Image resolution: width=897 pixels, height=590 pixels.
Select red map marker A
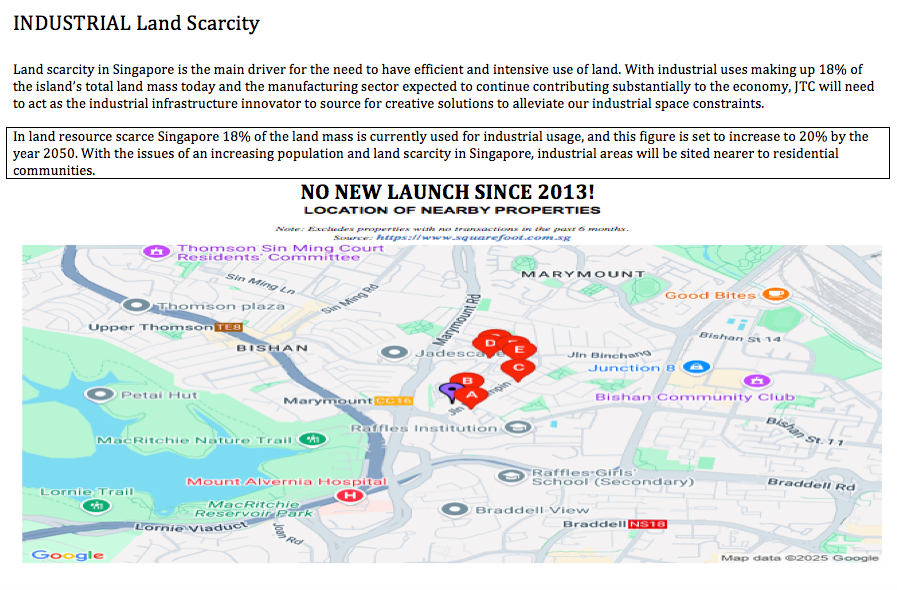470,394
